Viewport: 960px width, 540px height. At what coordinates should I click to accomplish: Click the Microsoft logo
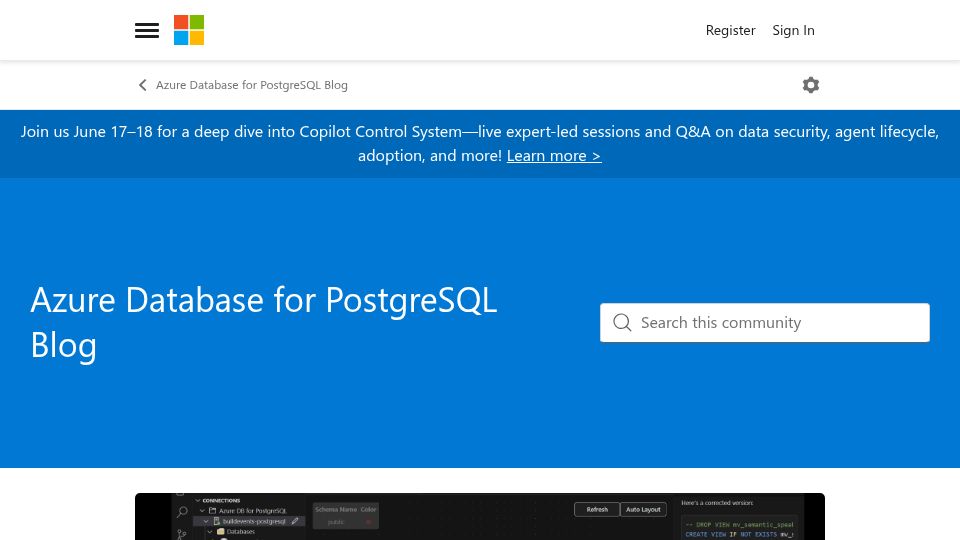coord(189,30)
